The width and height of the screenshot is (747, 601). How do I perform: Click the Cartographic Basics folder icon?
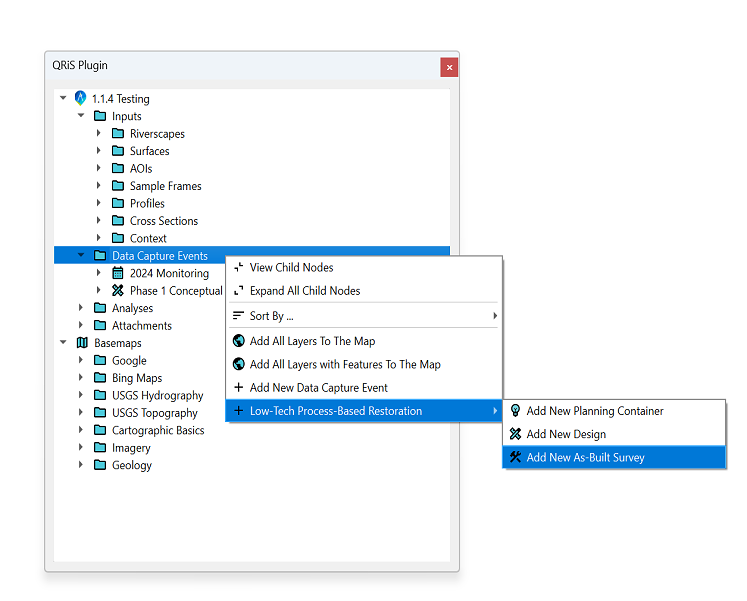coord(100,430)
